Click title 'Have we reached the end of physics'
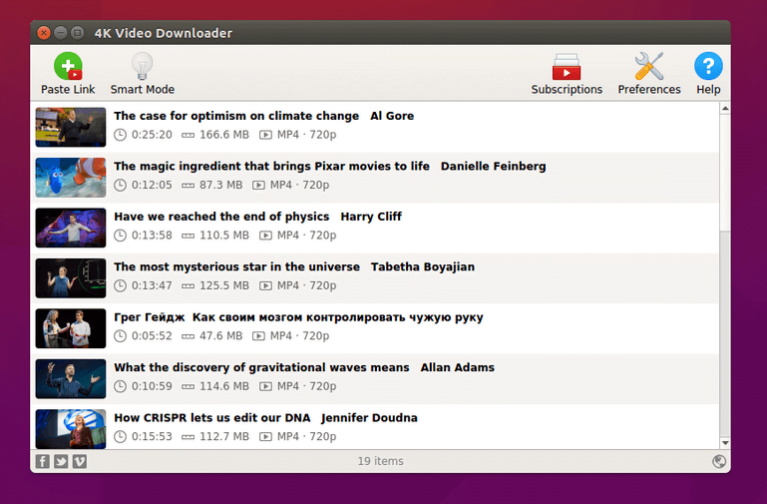Viewport: 767px width, 504px height. pos(222,217)
